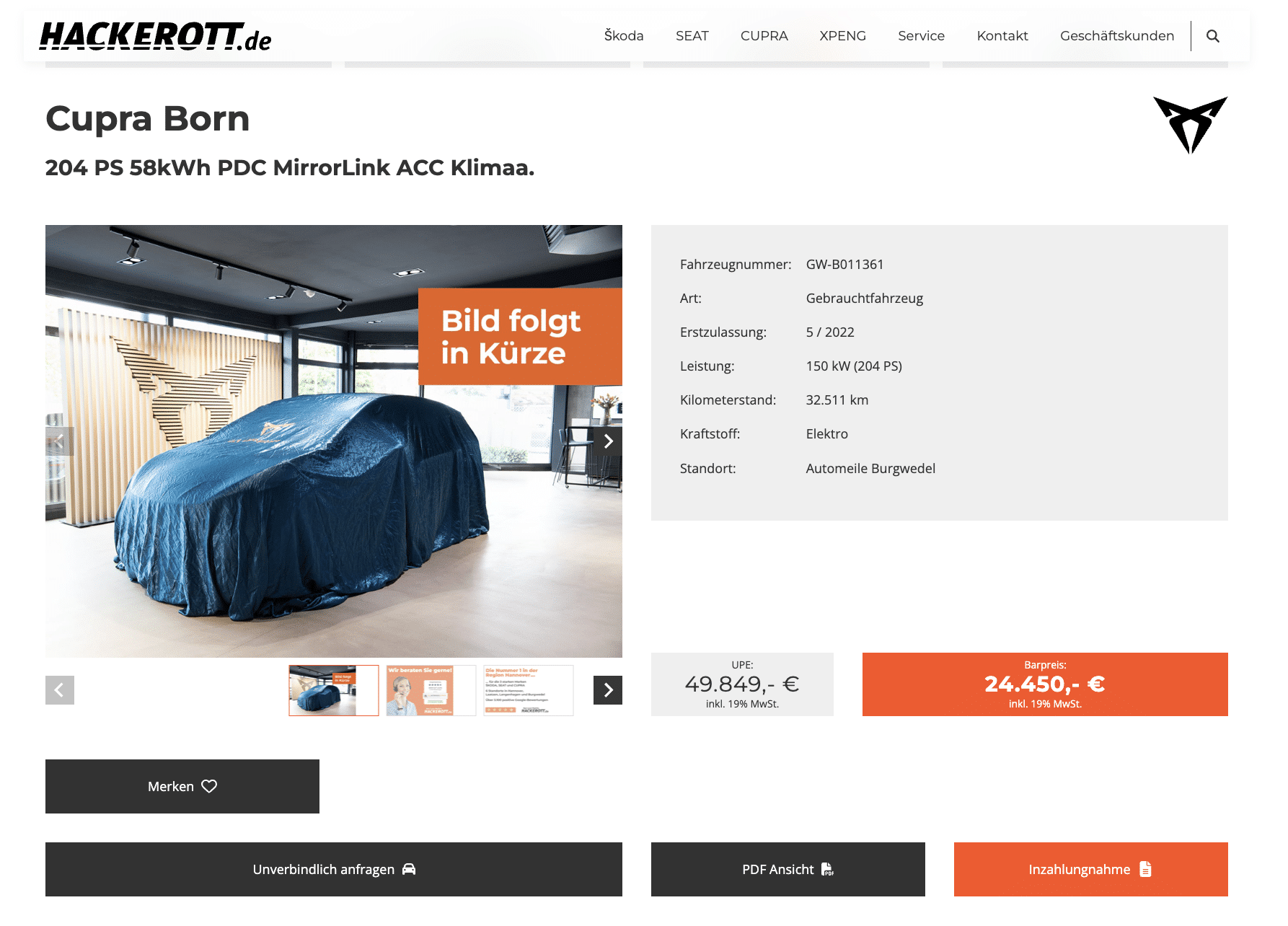Click Unverbindlich anfragen button
The image size is (1288, 926).
(334, 869)
